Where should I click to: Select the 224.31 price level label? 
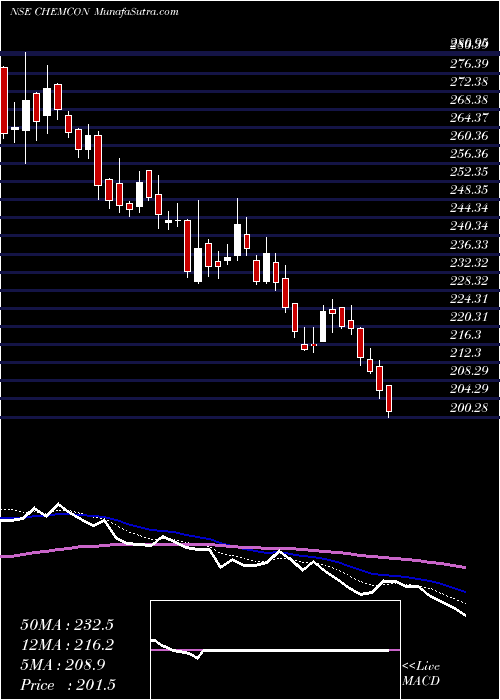click(468, 299)
